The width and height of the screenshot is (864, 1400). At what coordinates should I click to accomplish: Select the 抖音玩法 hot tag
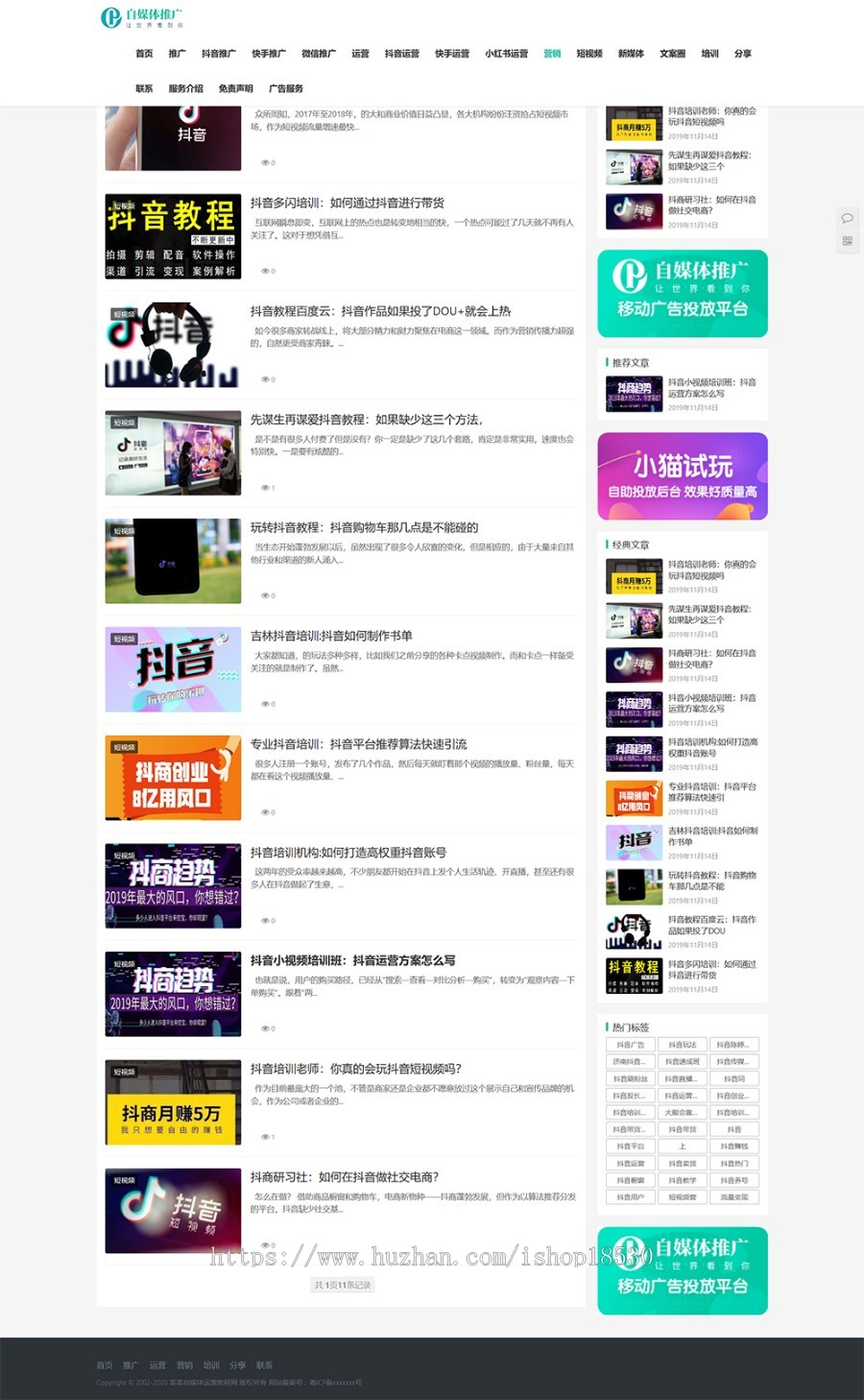683,1045
